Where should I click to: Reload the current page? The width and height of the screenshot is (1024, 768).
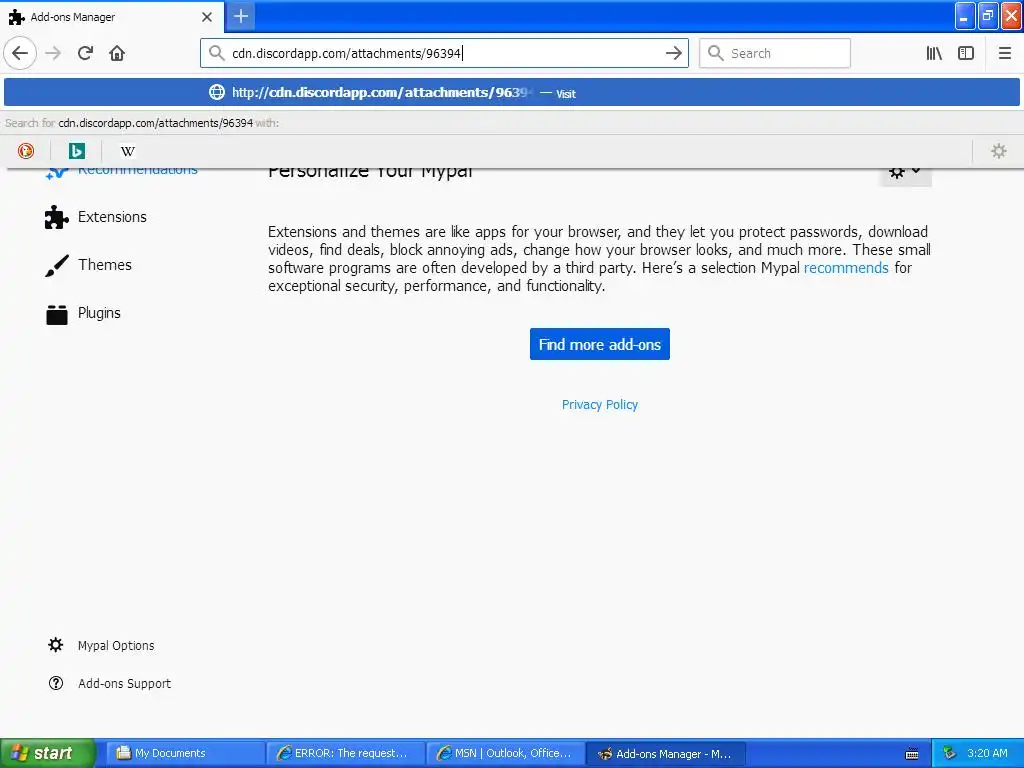[x=86, y=53]
